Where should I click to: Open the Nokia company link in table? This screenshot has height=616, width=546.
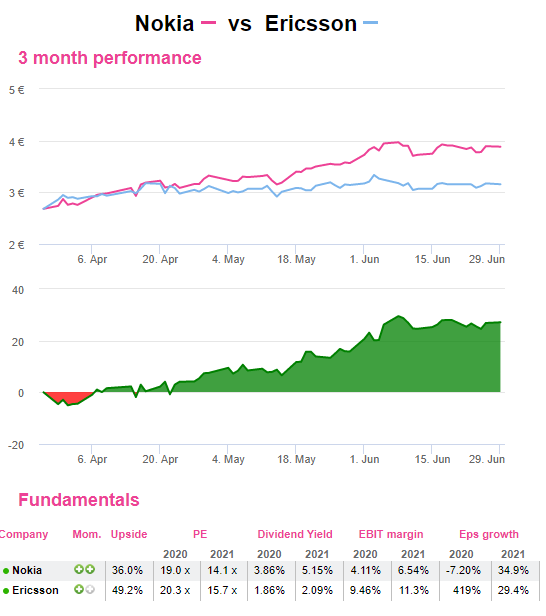[27, 570]
